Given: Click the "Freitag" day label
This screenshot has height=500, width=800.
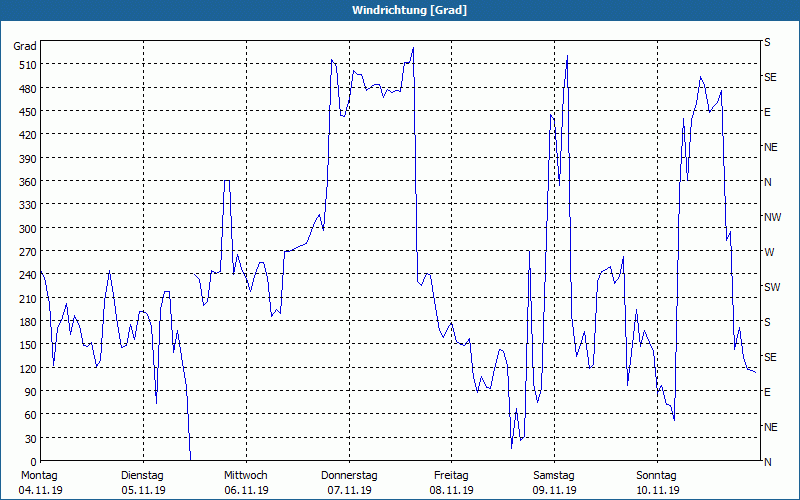Looking at the screenshot, I should pos(451,476).
